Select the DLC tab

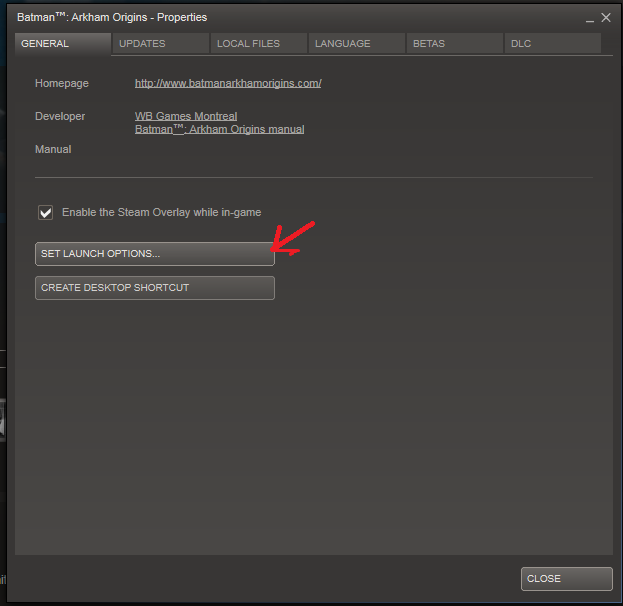(553, 43)
